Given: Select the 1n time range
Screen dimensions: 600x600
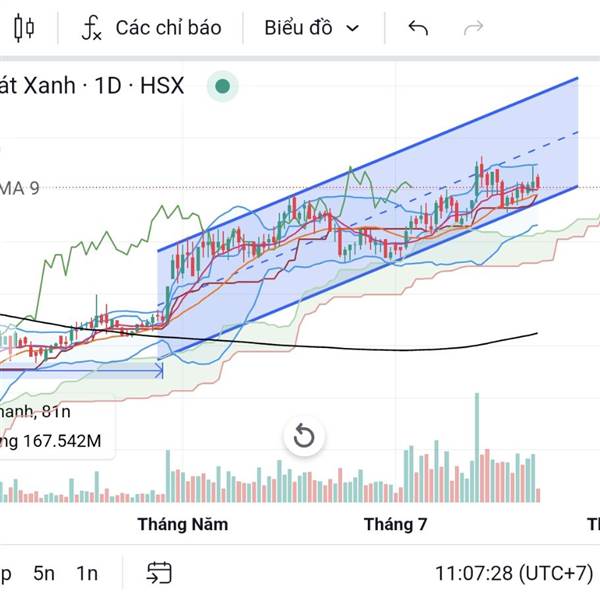Looking at the screenshot, I should (x=87, y=573).
